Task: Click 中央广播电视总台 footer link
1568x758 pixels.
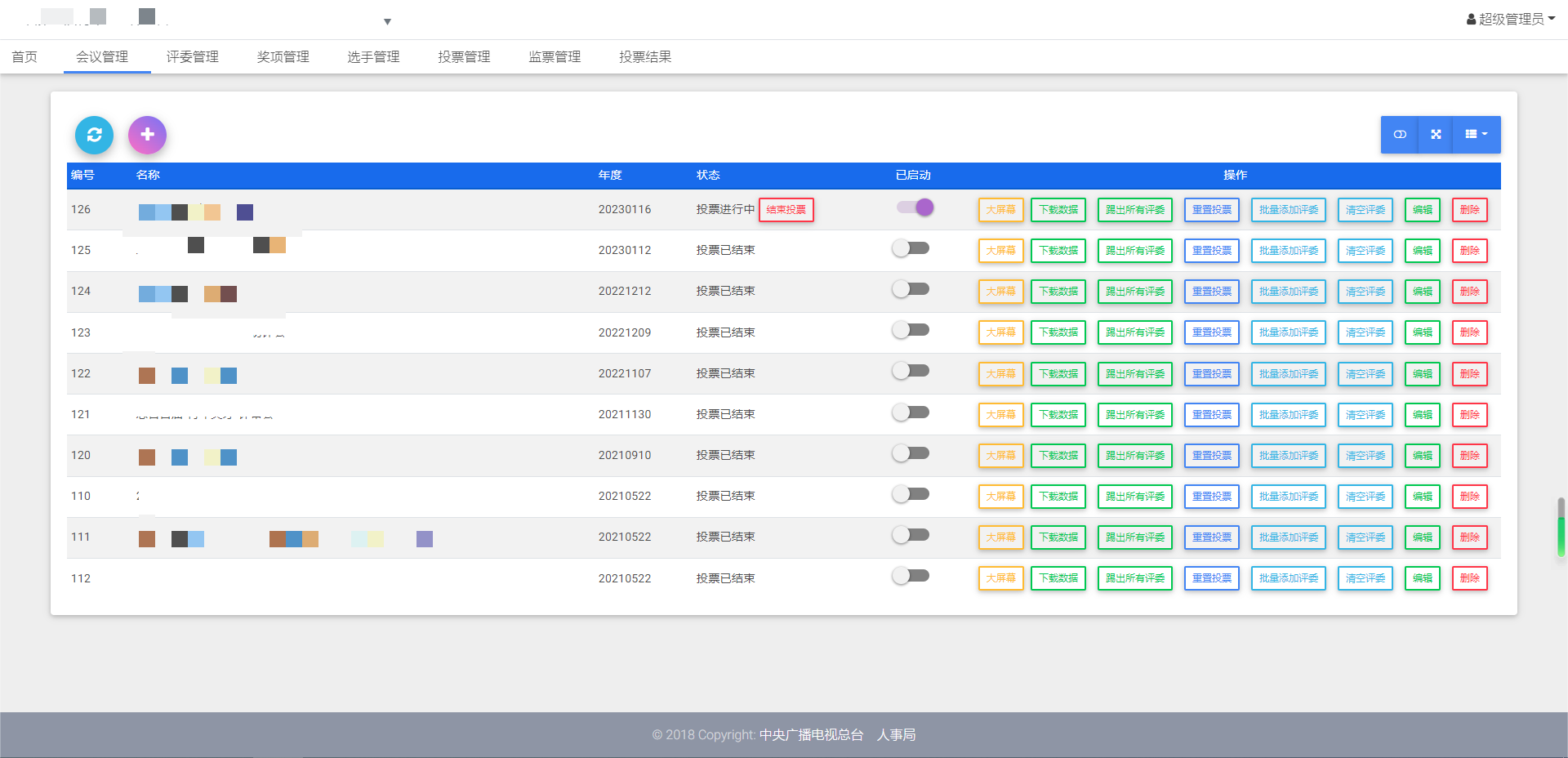Action: (x=811, y=735)
